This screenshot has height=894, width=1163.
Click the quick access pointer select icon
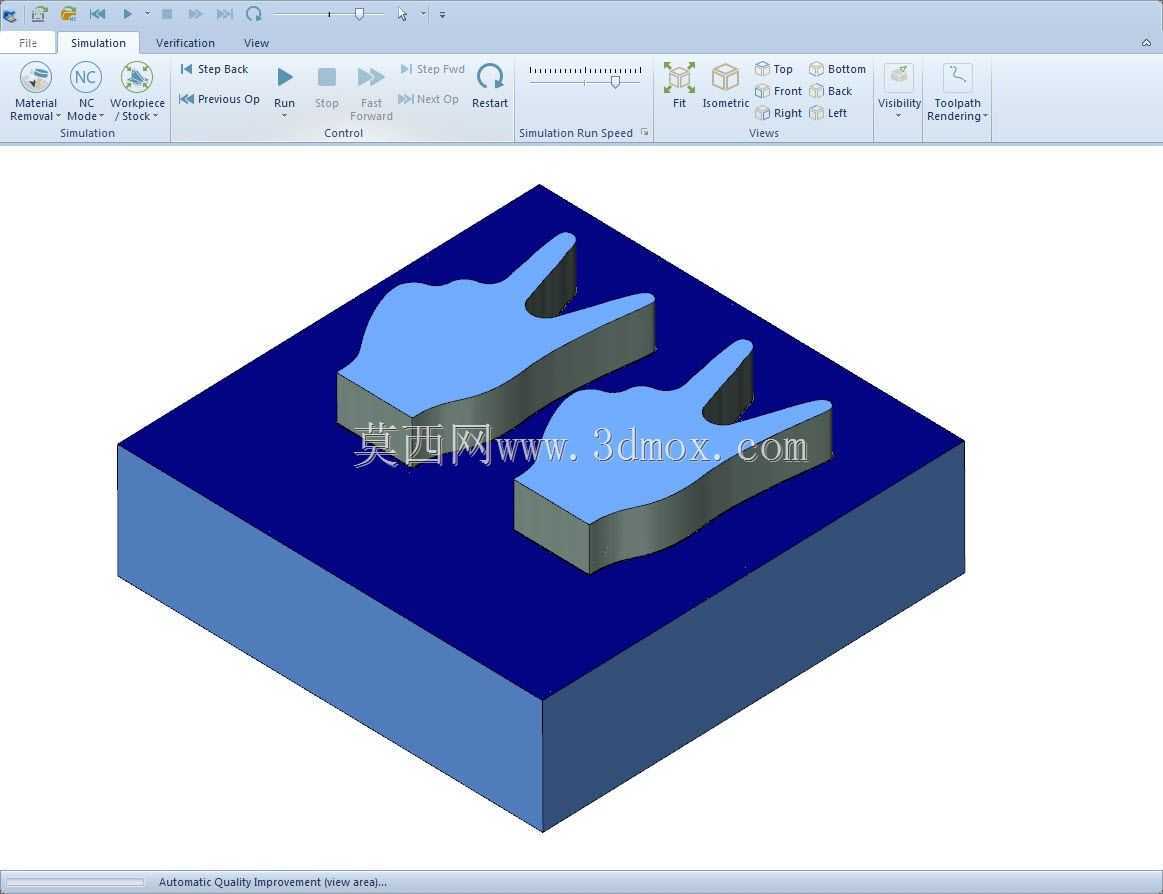(402, 13)
